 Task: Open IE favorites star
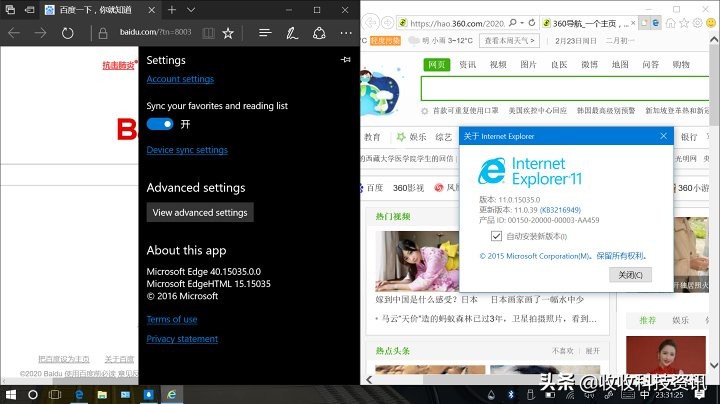click(x=684, y=23)
